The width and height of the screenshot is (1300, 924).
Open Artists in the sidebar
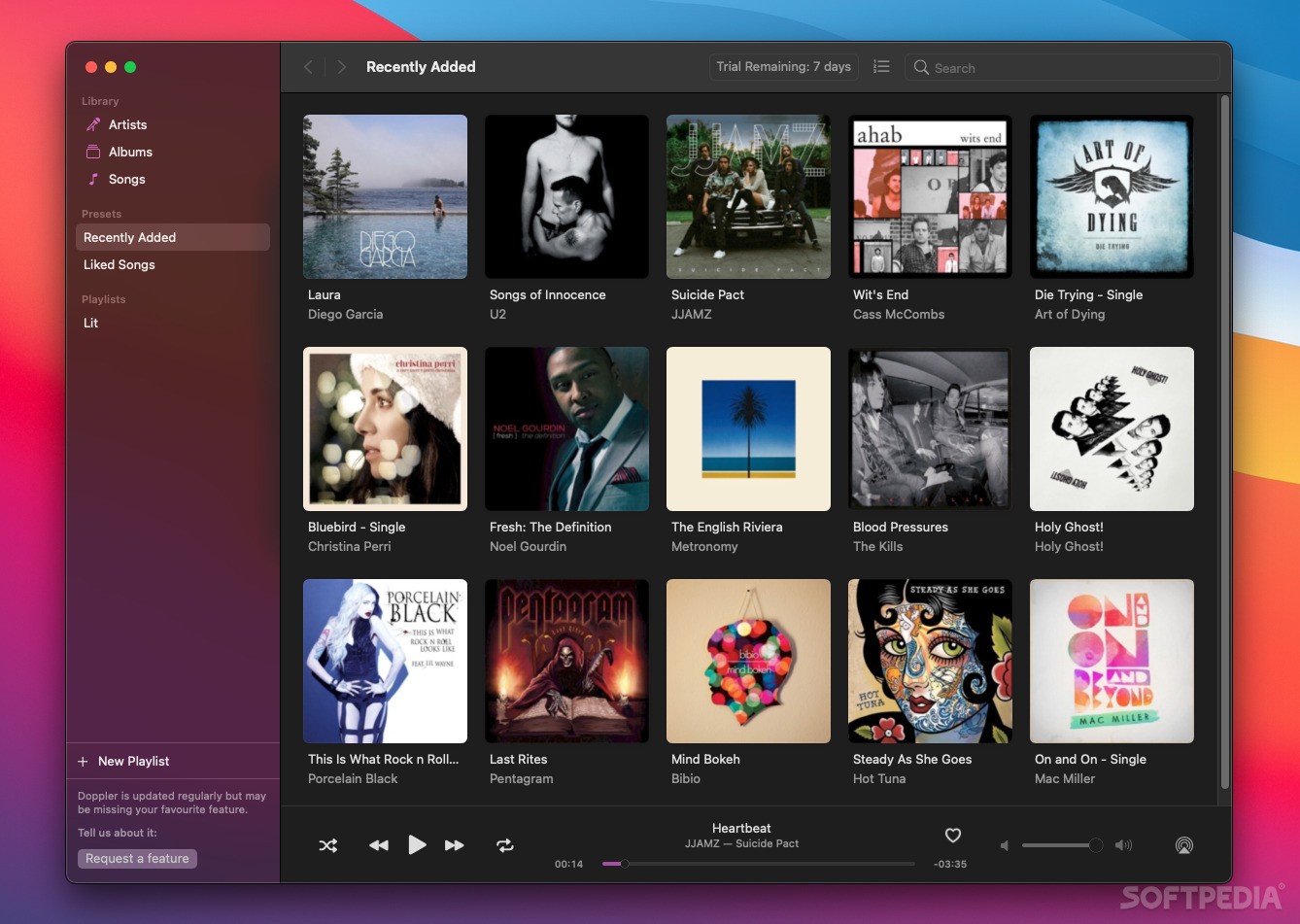[x=127, y=124]
